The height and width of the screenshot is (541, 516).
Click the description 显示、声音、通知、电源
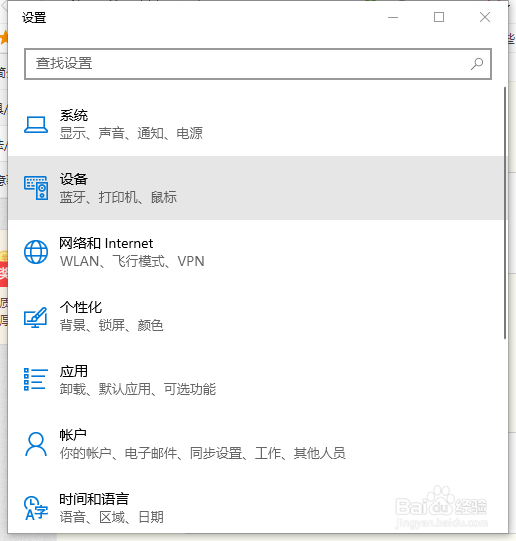click(131, 133)
